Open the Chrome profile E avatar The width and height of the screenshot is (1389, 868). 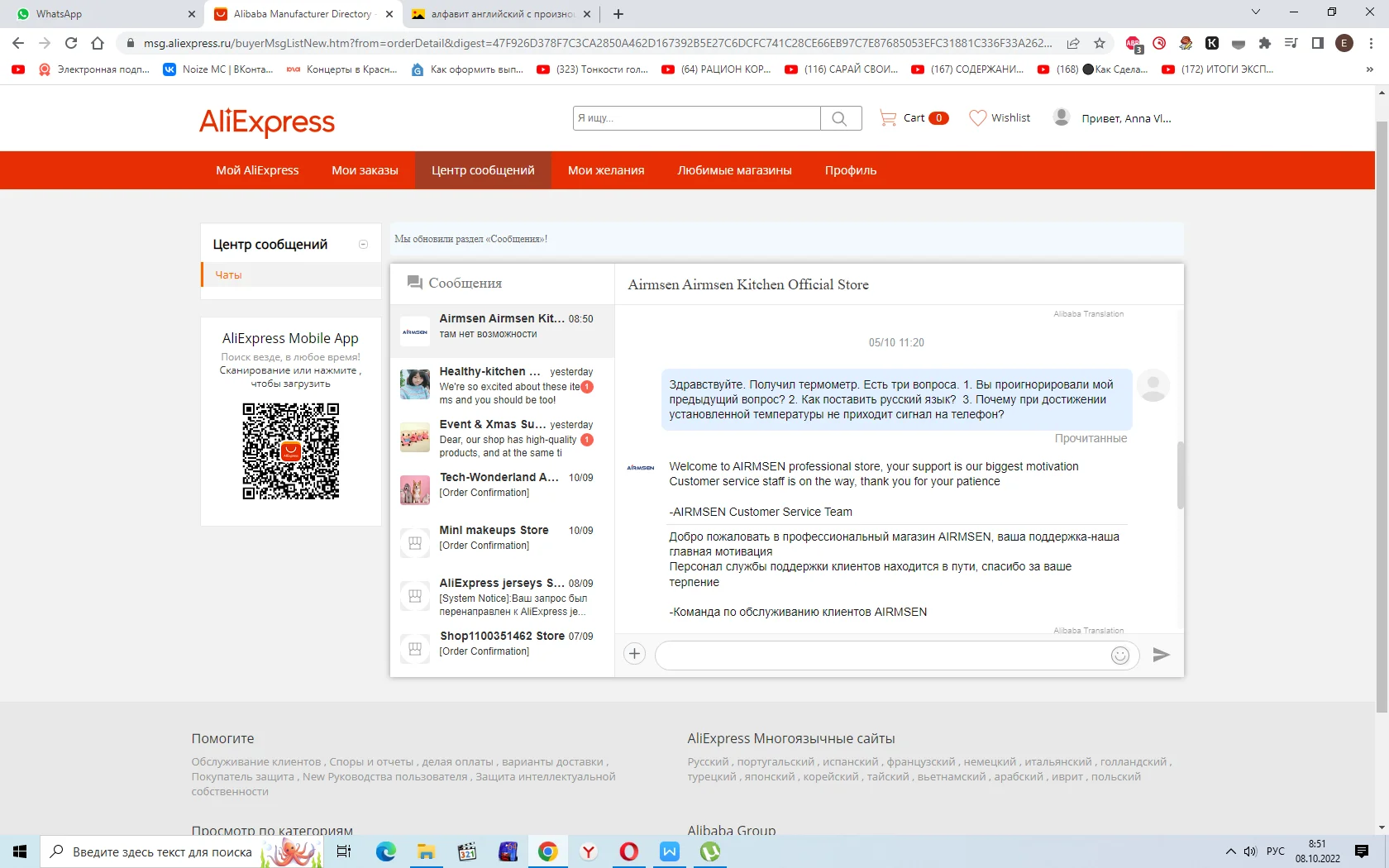[1344, 43]
